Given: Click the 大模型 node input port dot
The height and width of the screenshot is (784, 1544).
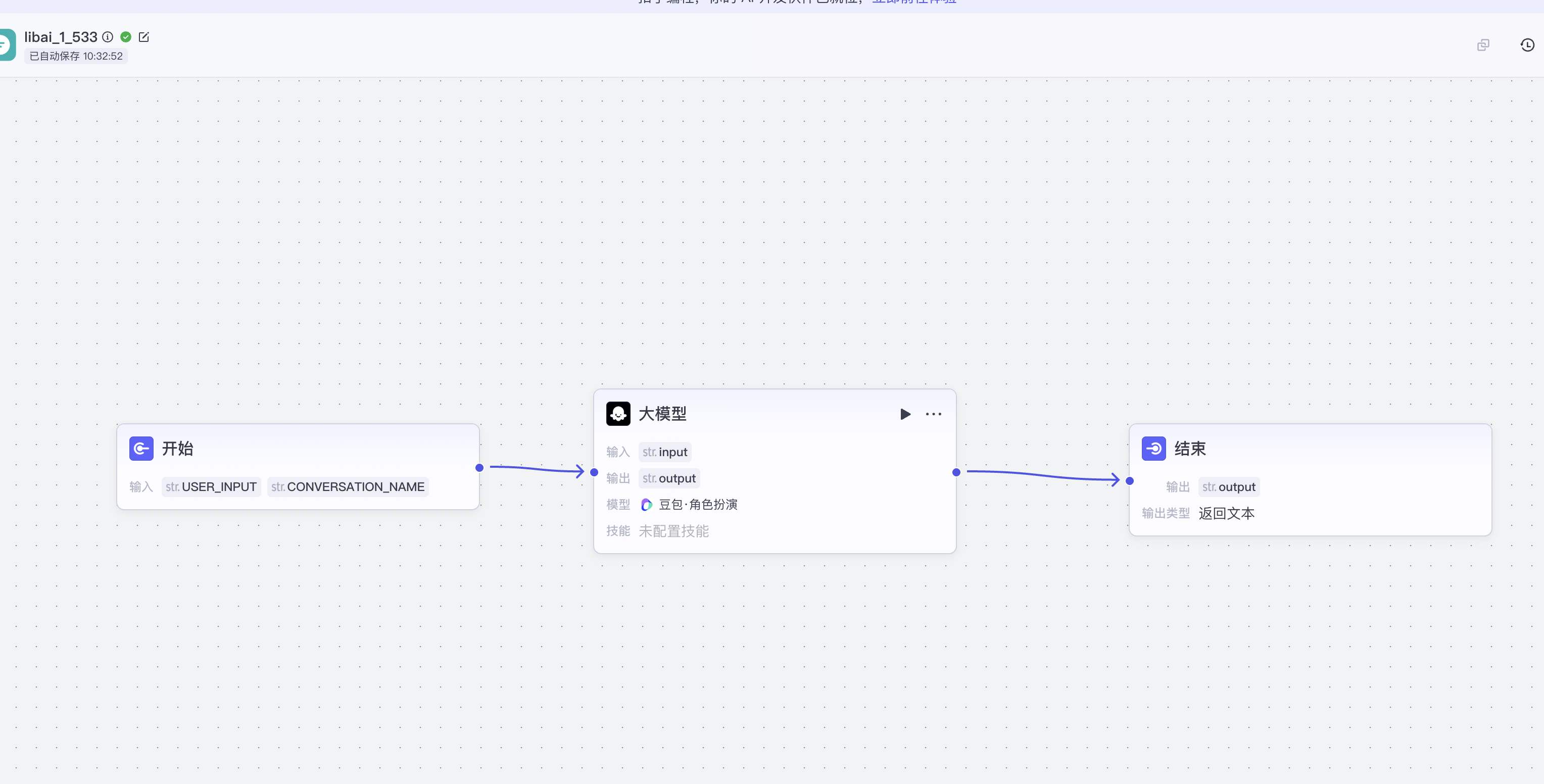Looking at the screenshot, I should (x=594, y=472).
